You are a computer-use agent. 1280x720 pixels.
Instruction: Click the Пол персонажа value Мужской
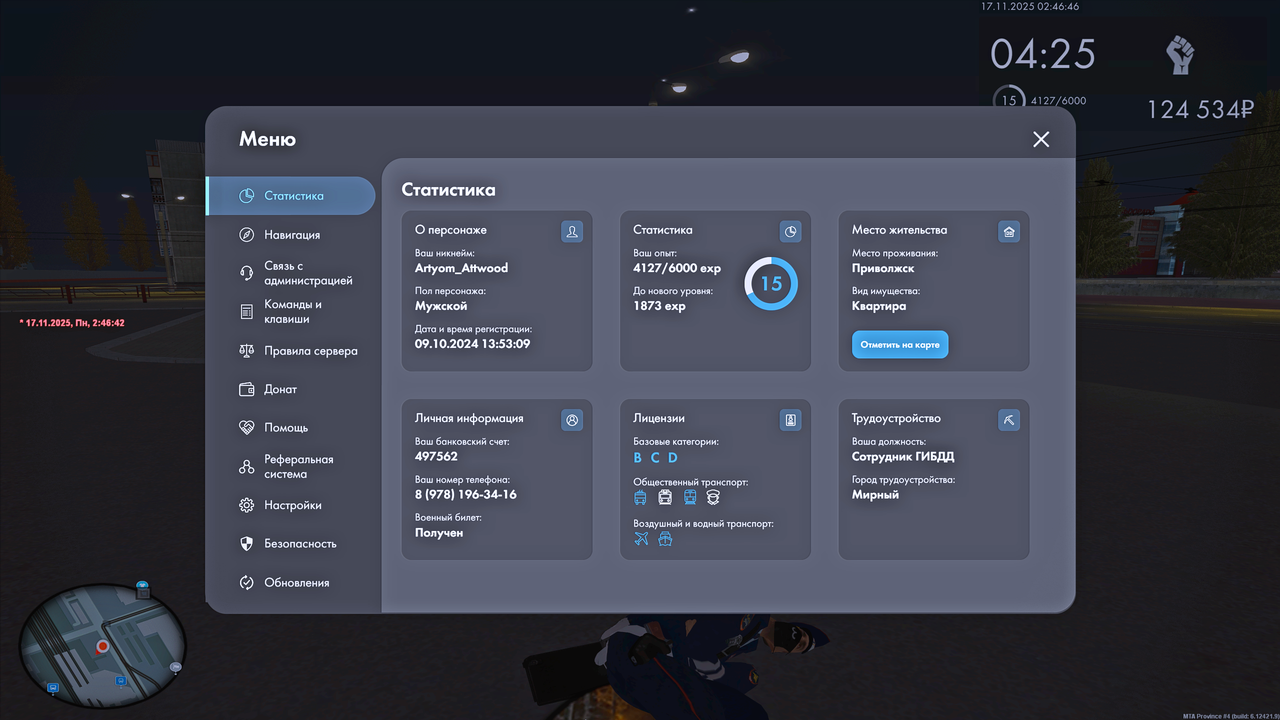[442, 306]
